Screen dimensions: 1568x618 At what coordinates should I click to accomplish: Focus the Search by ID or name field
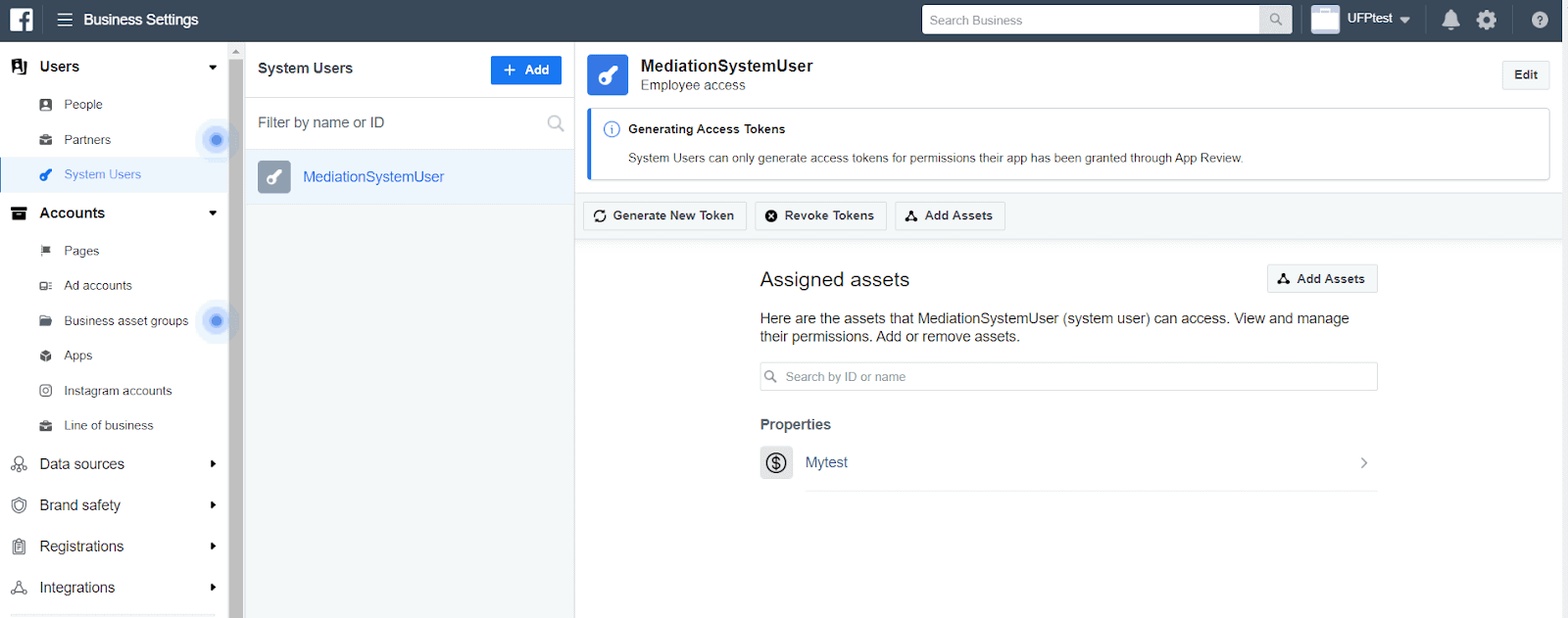tap(1068, 377)
